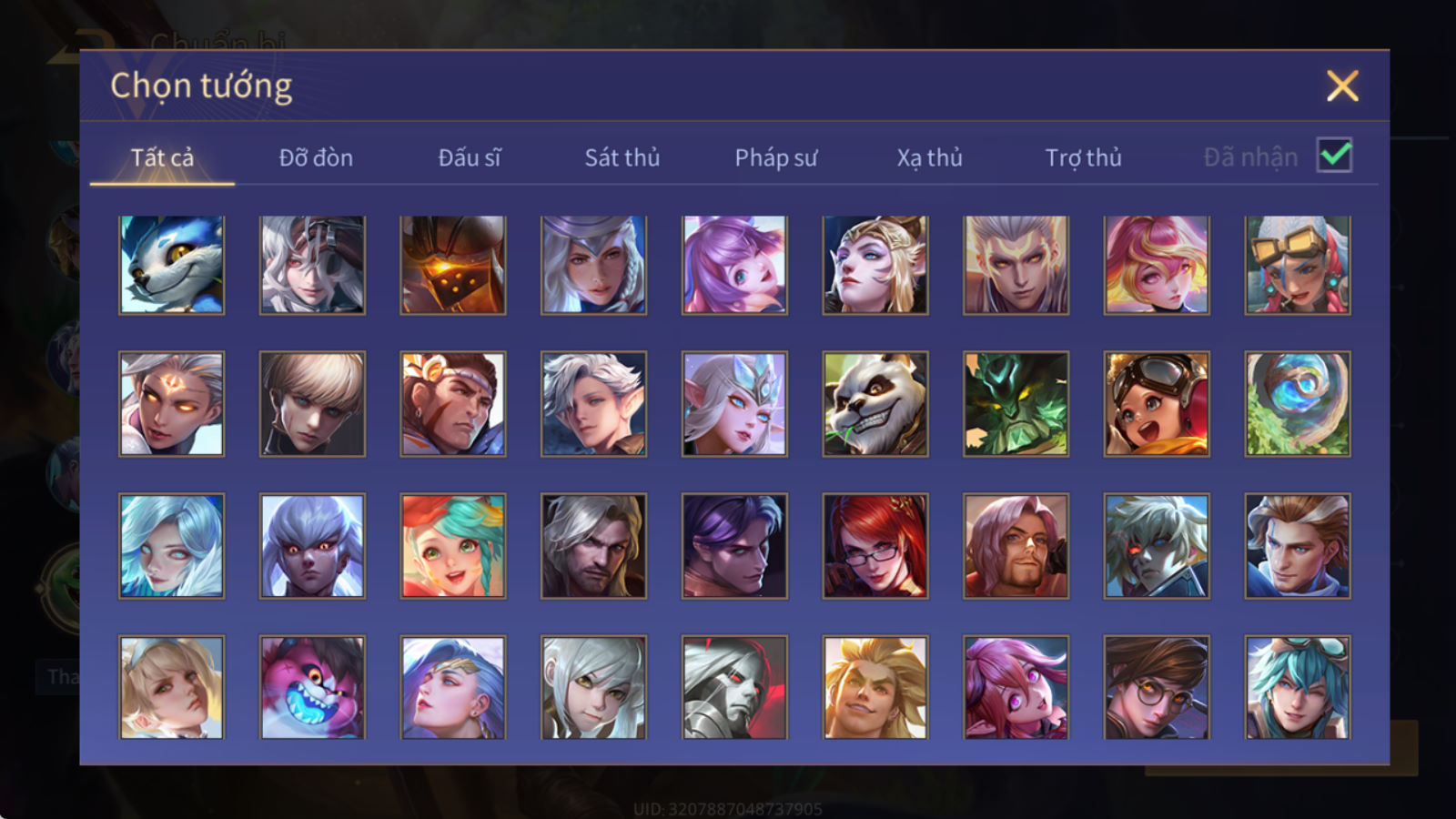Screen dimensions: 1456x819
Task: Select the Đấu sĩ category tab
Action: (x=469, y=157)
